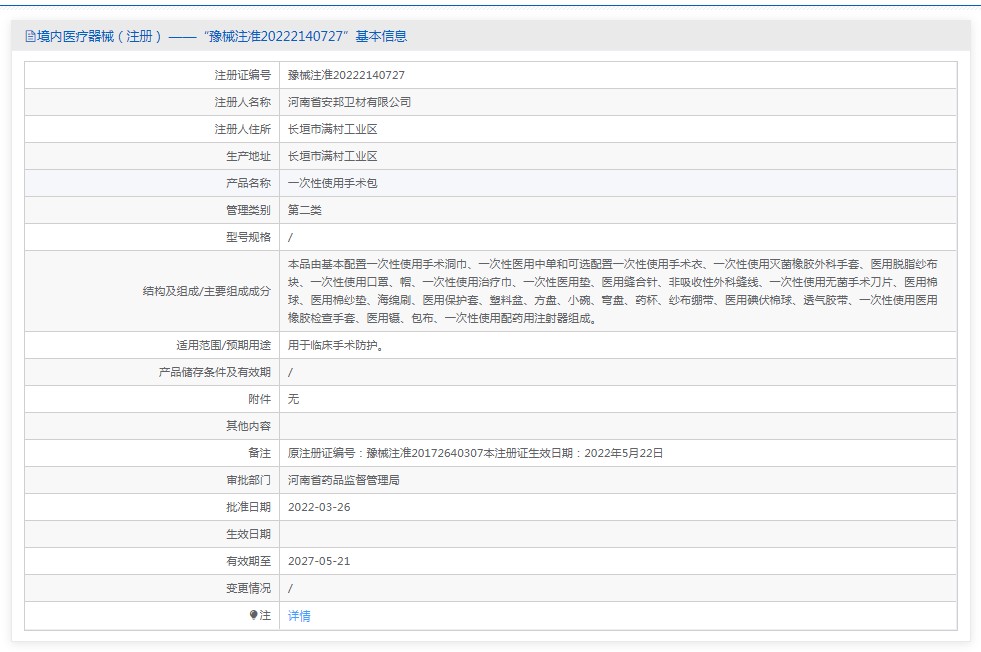Open the 详情 details link
Image resolution: width=981 pixels, height=652 pixels.
tap(299, 616)
